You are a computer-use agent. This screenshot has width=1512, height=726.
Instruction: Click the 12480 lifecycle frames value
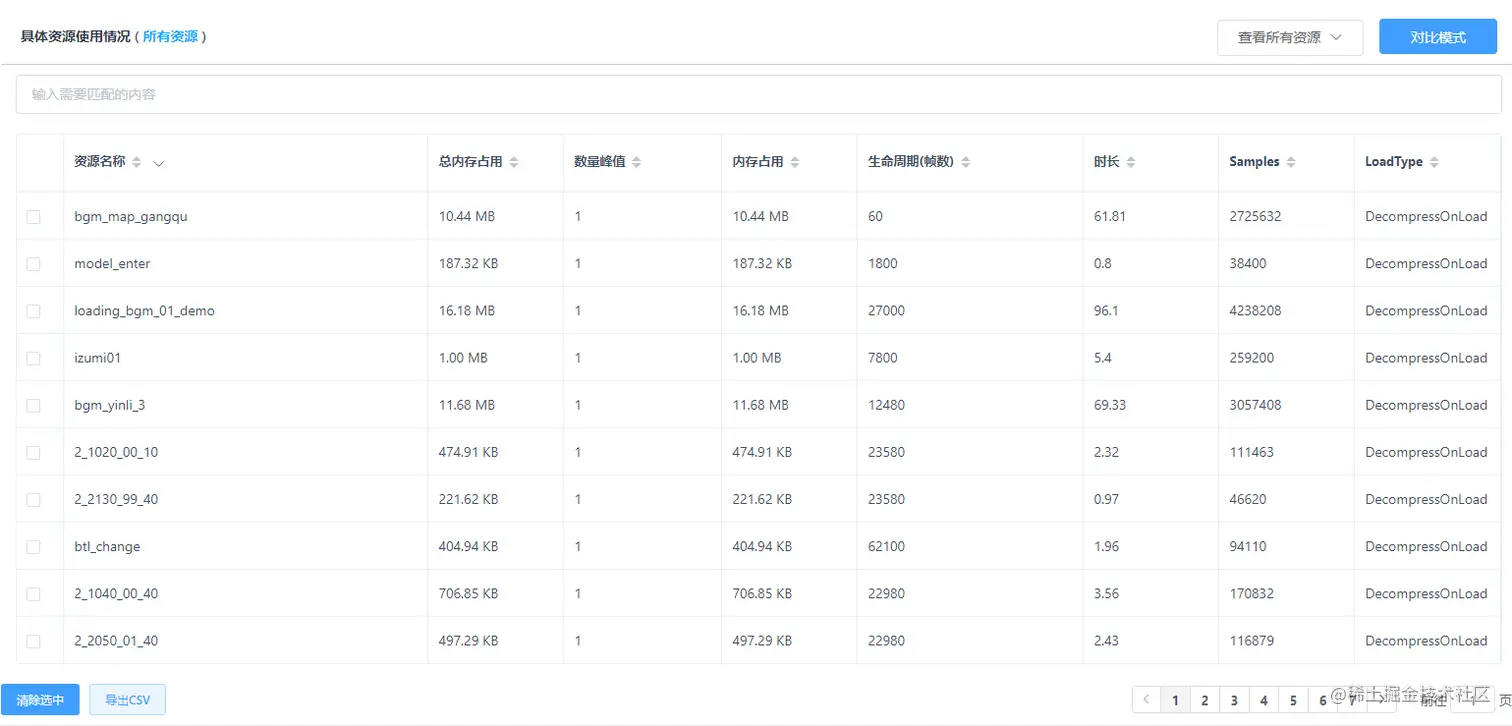(x=887, y=405)
